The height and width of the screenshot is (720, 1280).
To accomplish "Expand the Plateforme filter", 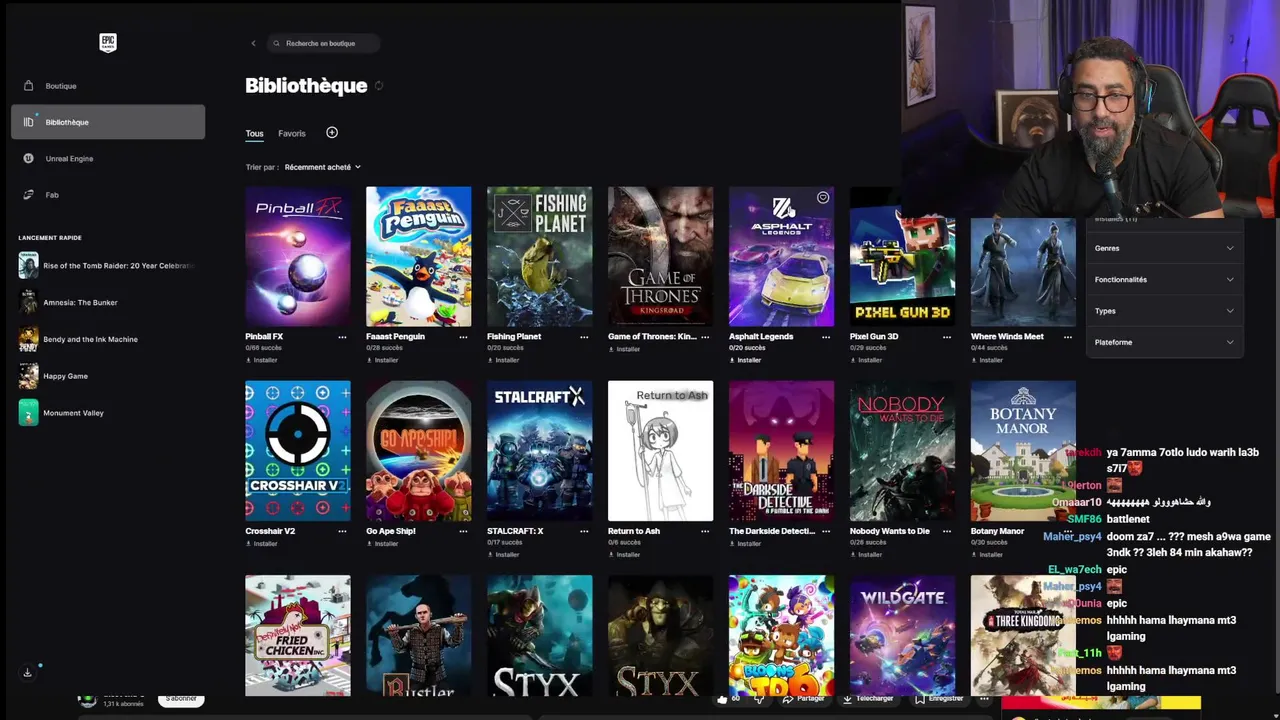I will (x=1164, y=342).
